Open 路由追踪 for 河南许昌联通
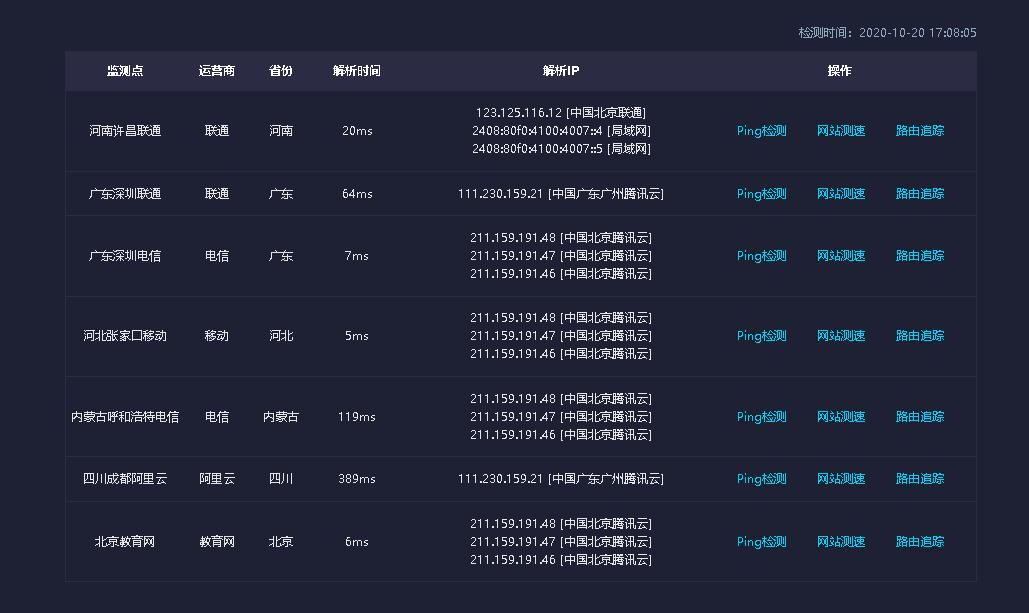Screen dimensions: 1029x613 click(x=919, y=130)
